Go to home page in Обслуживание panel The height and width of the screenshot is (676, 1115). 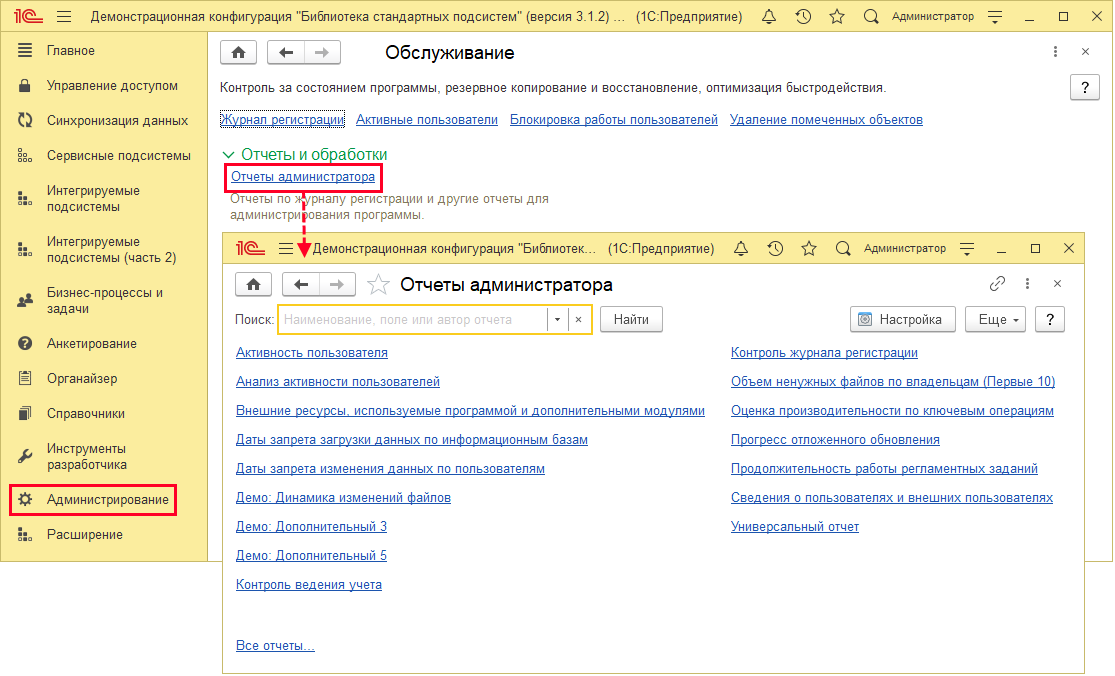pos(238,52)
